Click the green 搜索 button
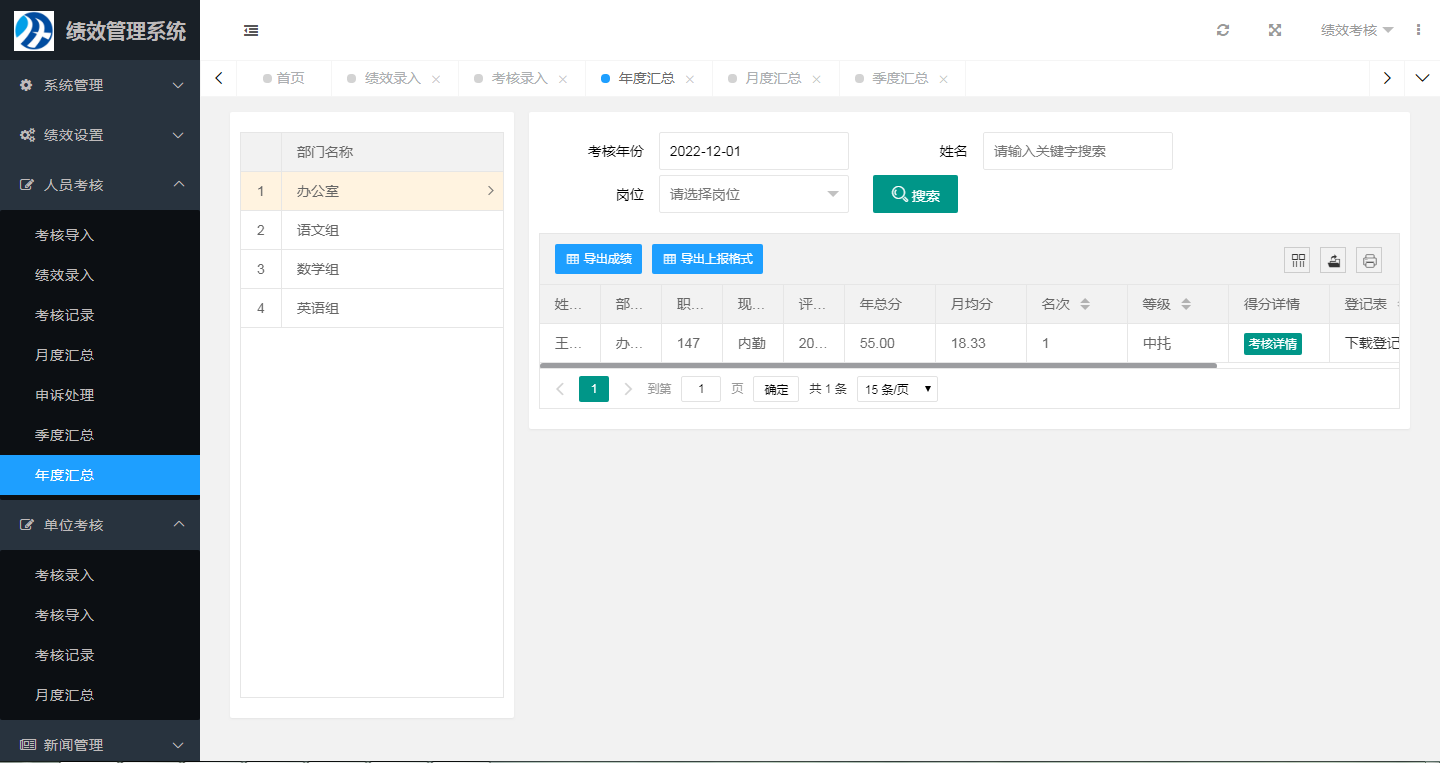This screenshot has width=1440, height=763. (x=915, y=195)
